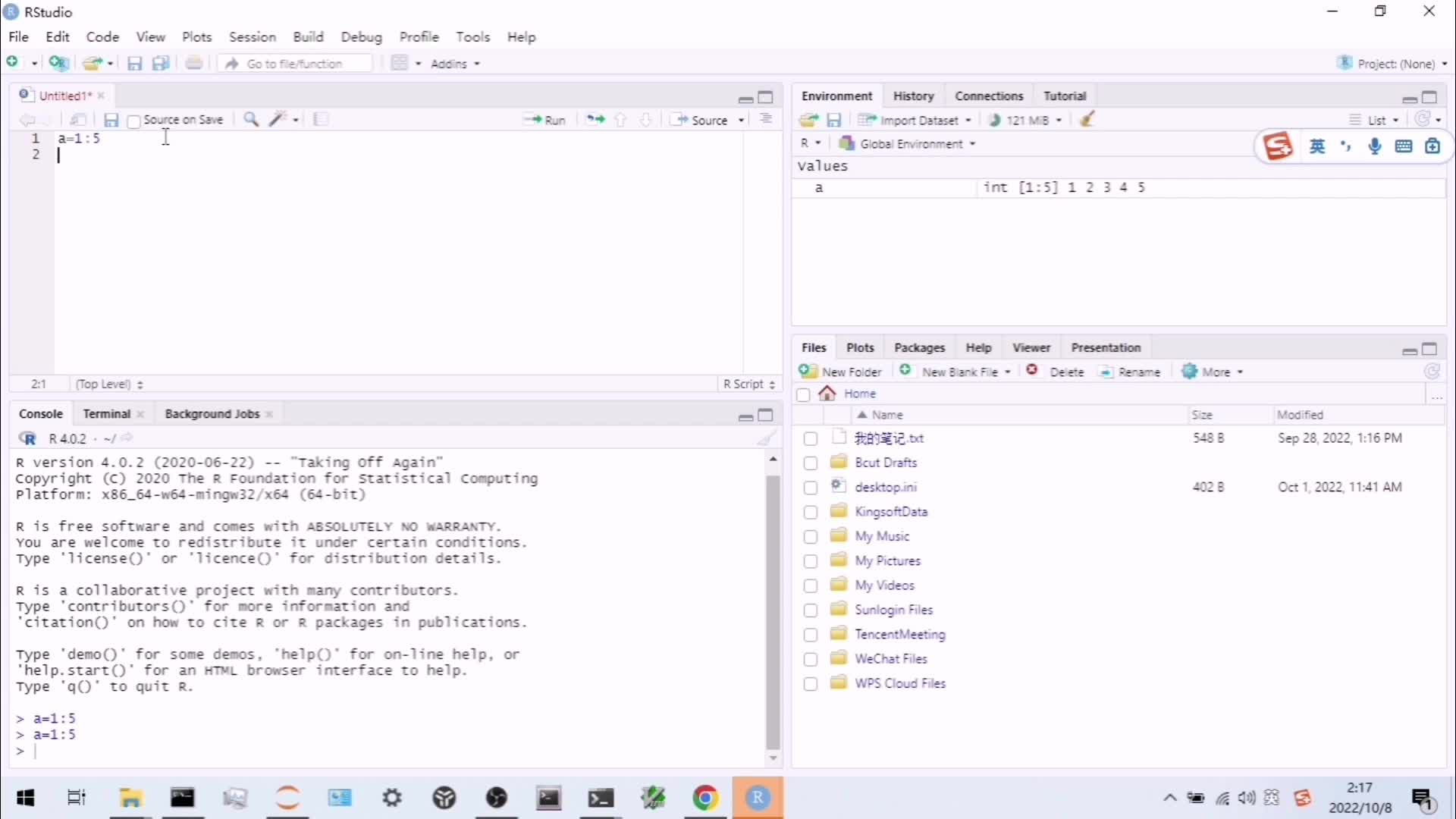Tick the TencentMeeting folder checkbox
The width and height of the screenshot is (1456, 819).
pyautogui.click(x=811, y=635)
